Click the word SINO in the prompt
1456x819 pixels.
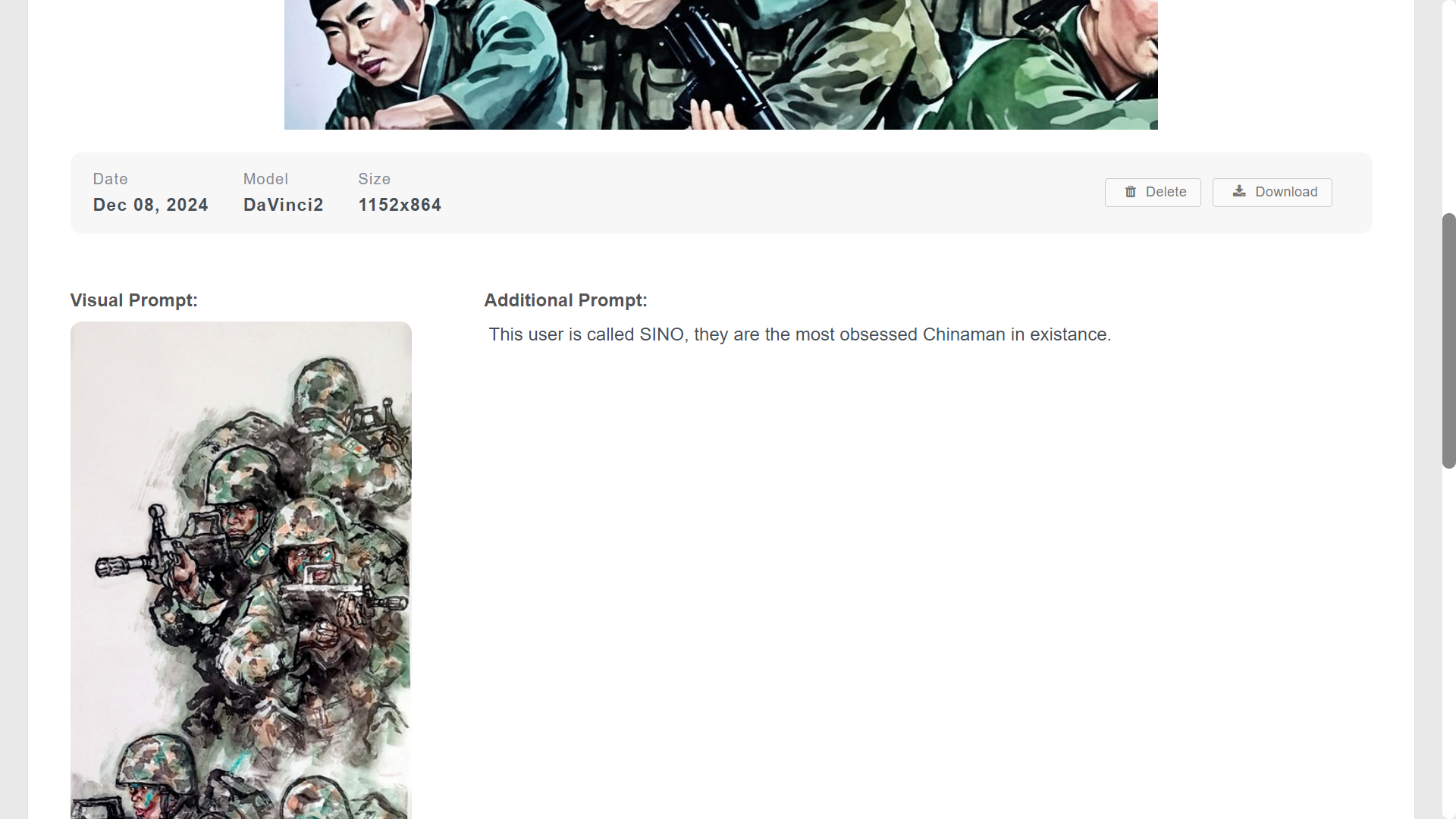(662, 334)
